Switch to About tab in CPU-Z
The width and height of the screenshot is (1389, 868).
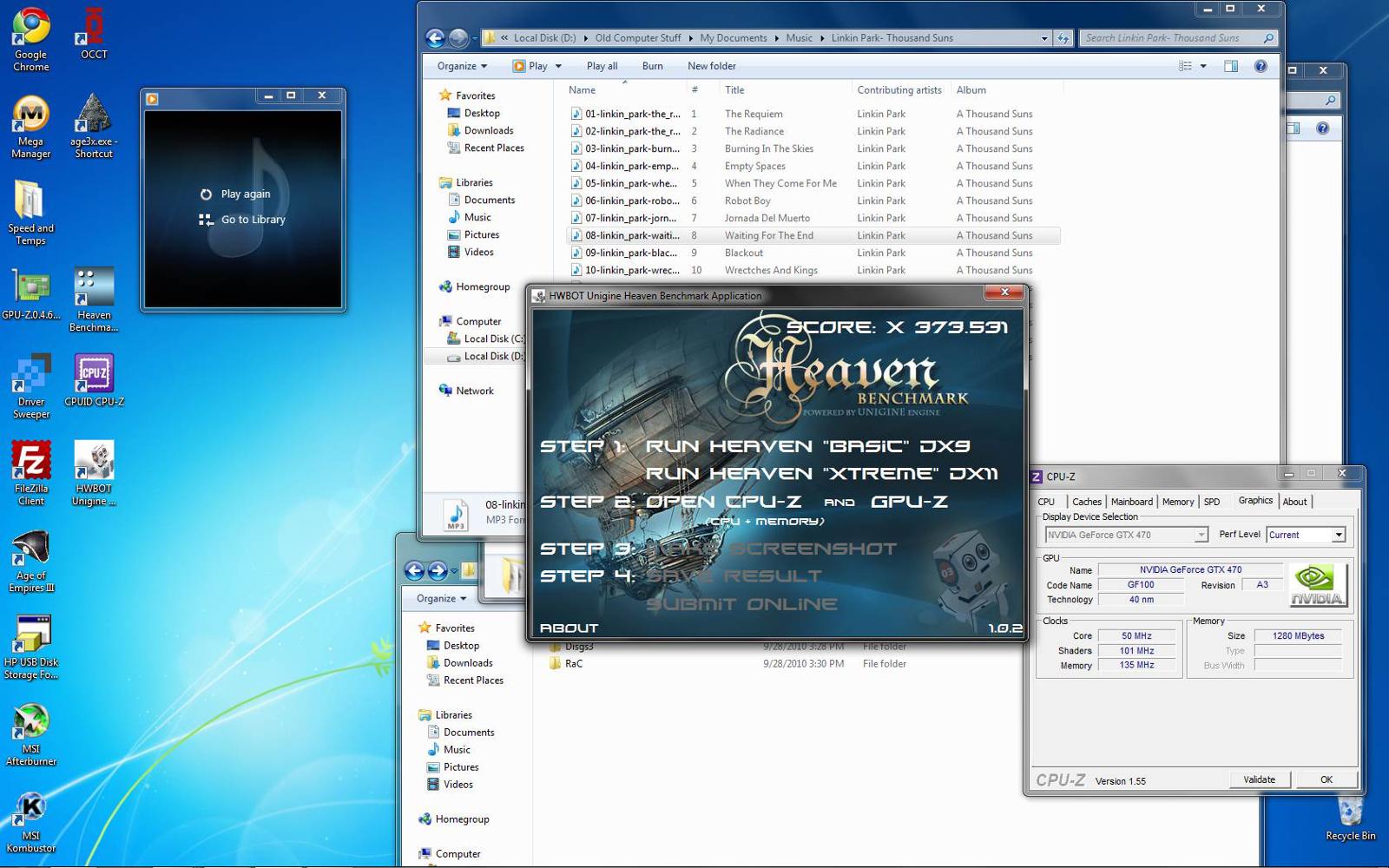[x=1294, y=502]
